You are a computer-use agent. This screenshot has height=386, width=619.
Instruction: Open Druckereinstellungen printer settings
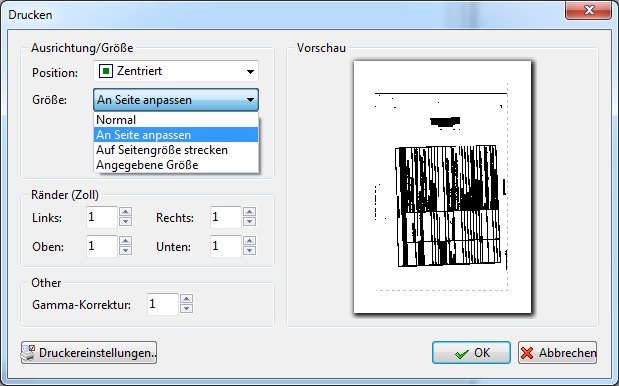89,352
